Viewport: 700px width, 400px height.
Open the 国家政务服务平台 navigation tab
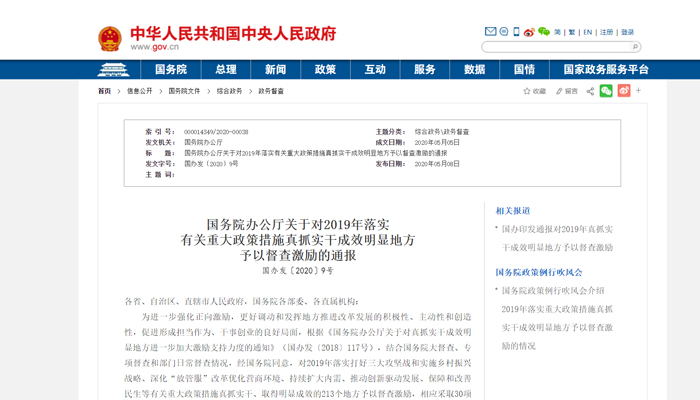(606, 70)
